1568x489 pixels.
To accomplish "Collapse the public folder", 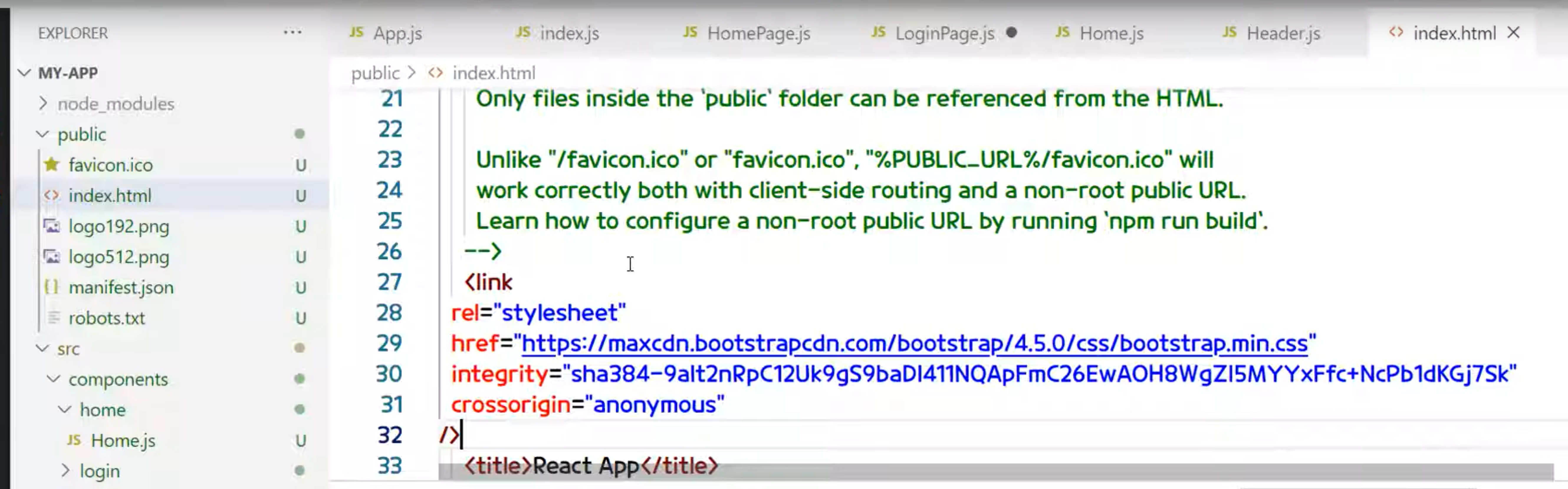I will click(43, 134).
